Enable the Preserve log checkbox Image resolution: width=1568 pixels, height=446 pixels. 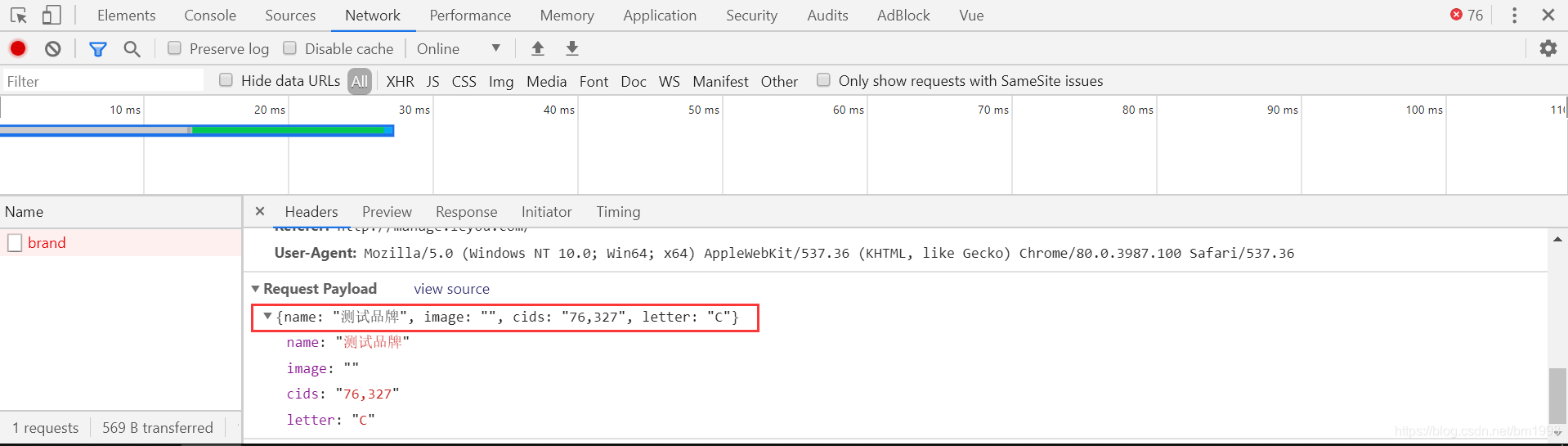click(x=174, y=48)
